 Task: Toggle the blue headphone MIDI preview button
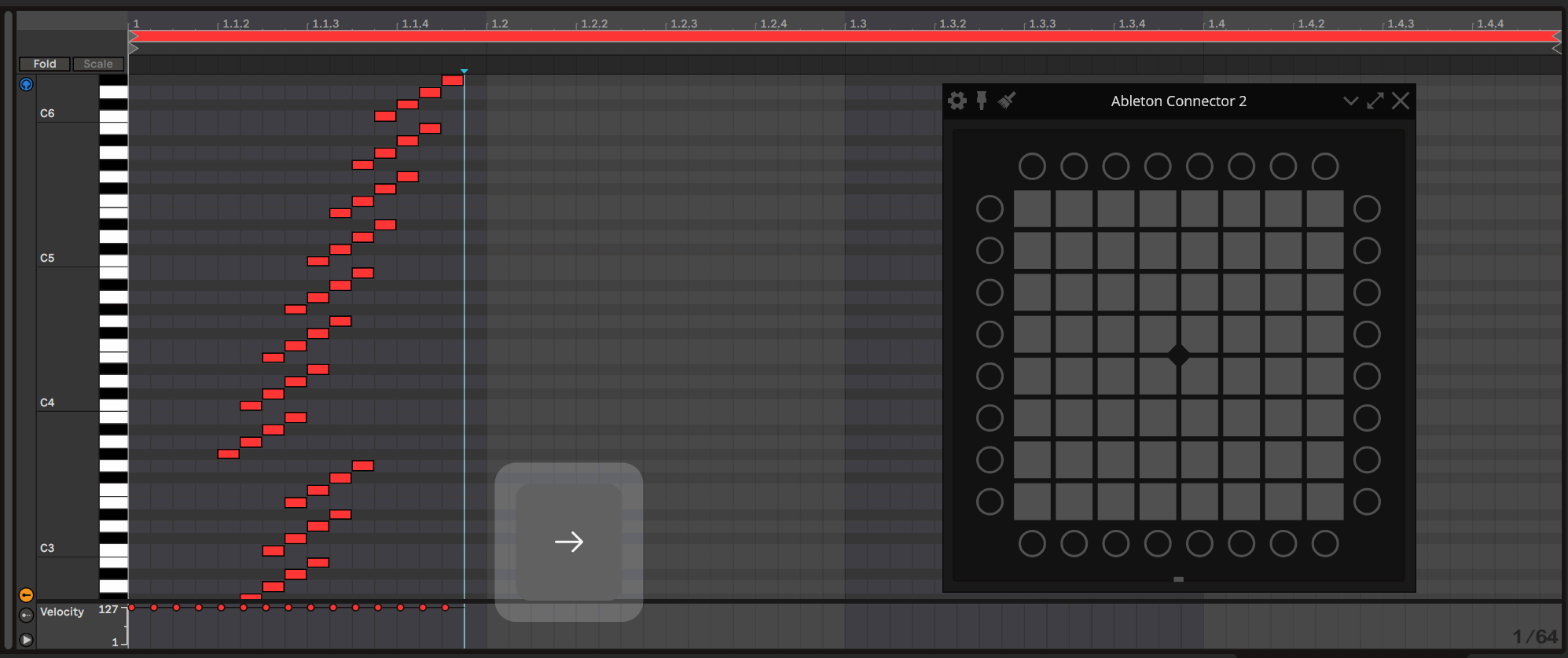[x=26, y=84]
